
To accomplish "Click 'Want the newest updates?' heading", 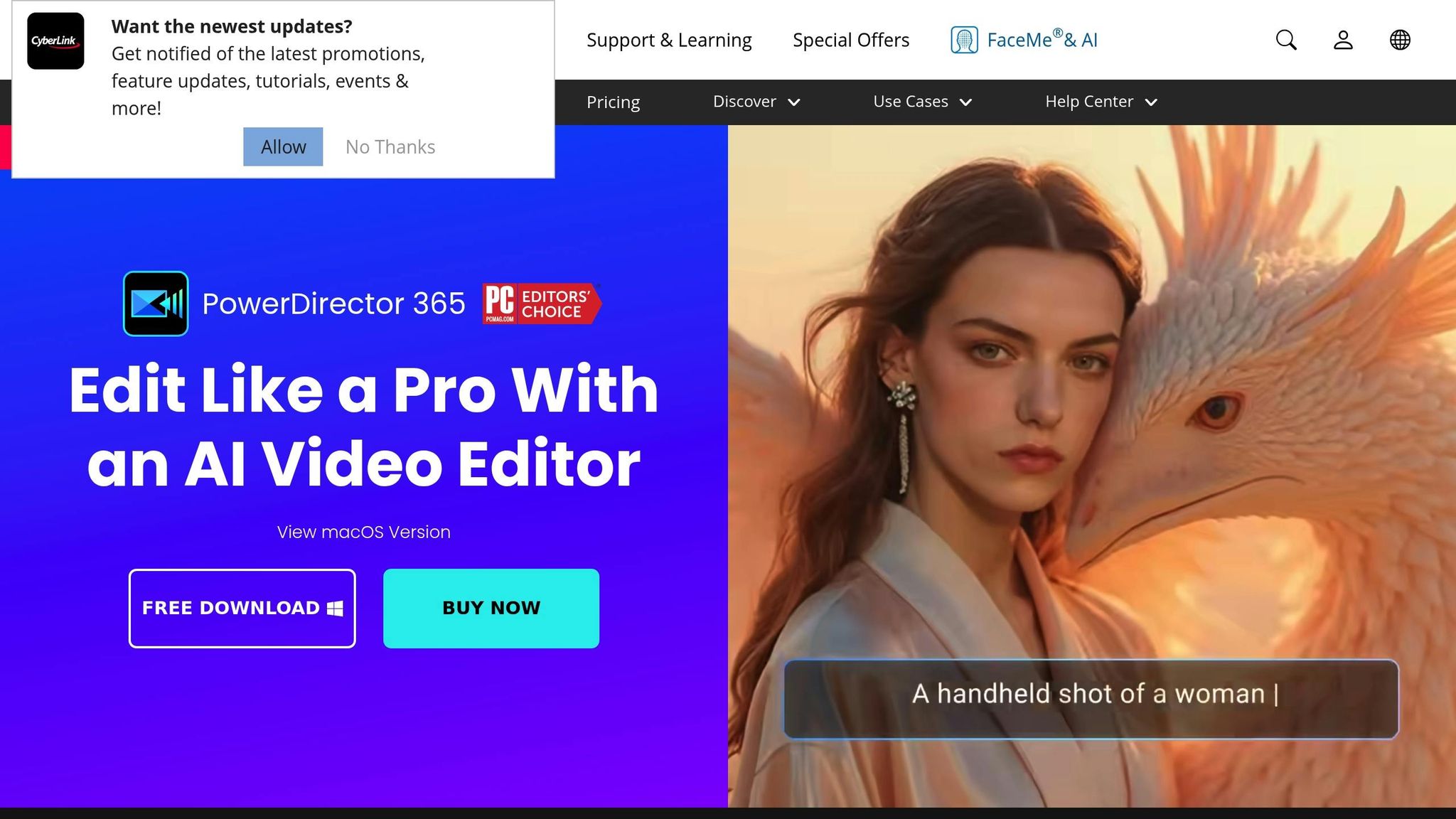I will (232, 26).
